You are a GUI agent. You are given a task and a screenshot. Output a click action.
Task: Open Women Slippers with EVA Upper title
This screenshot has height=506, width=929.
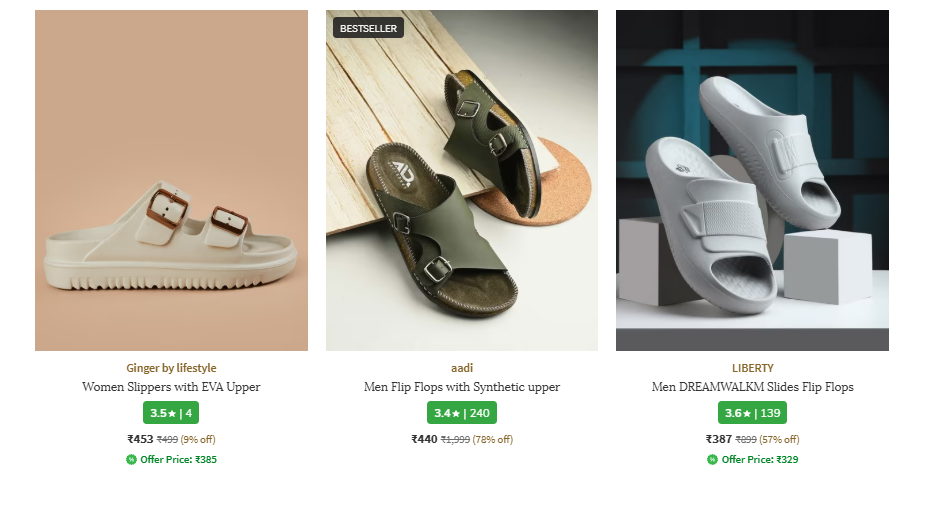coord(171,387)
